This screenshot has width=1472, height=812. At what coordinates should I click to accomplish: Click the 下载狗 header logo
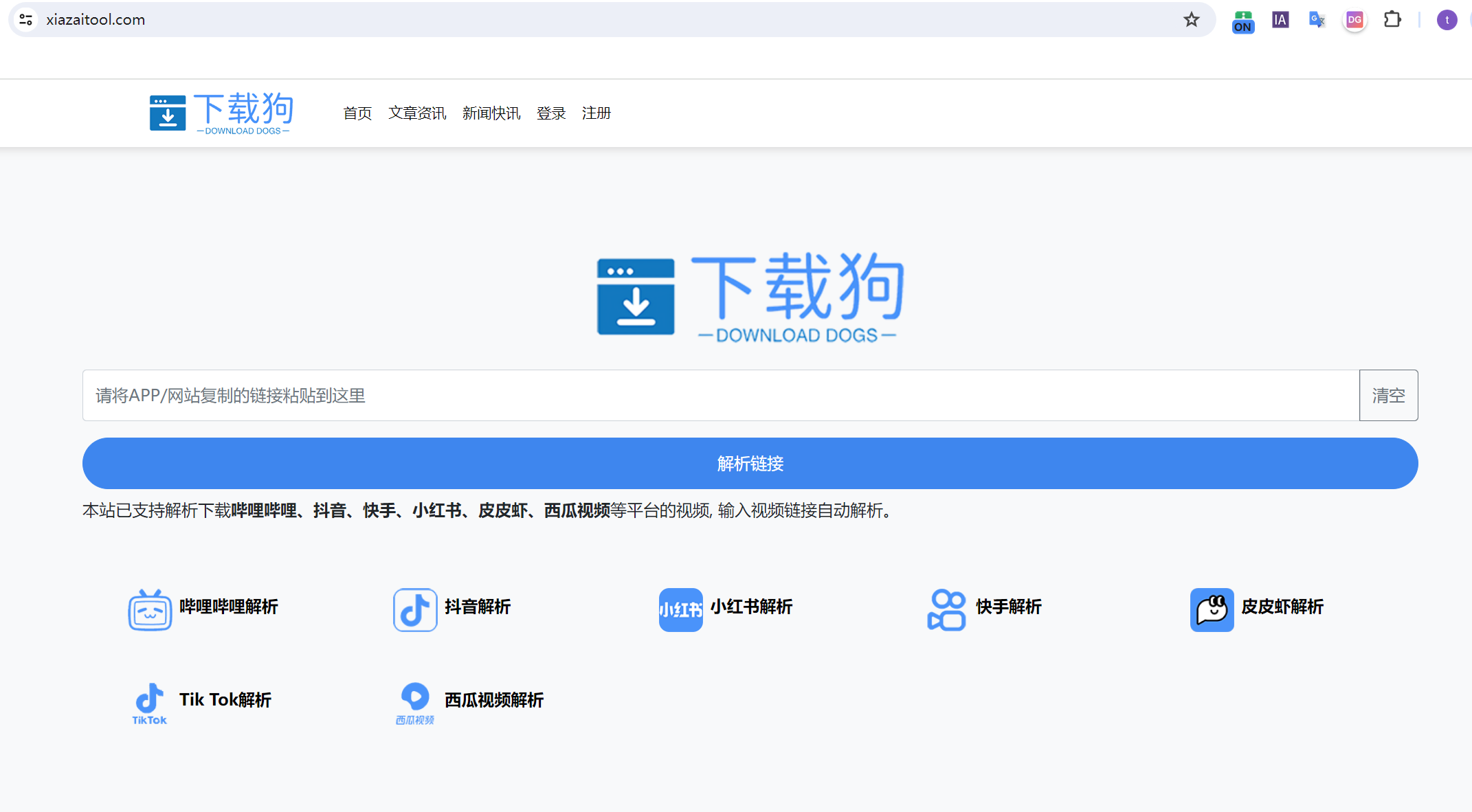click(x=221, y=113)
